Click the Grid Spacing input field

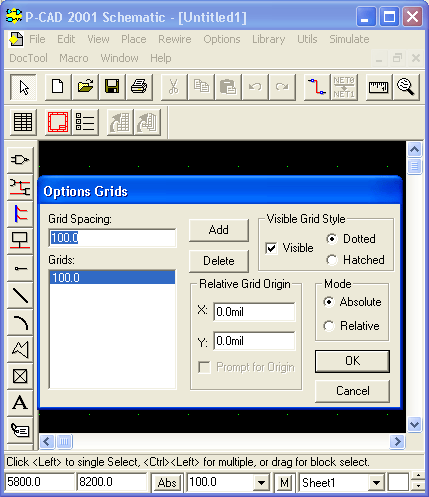click(x=112, y=238)
